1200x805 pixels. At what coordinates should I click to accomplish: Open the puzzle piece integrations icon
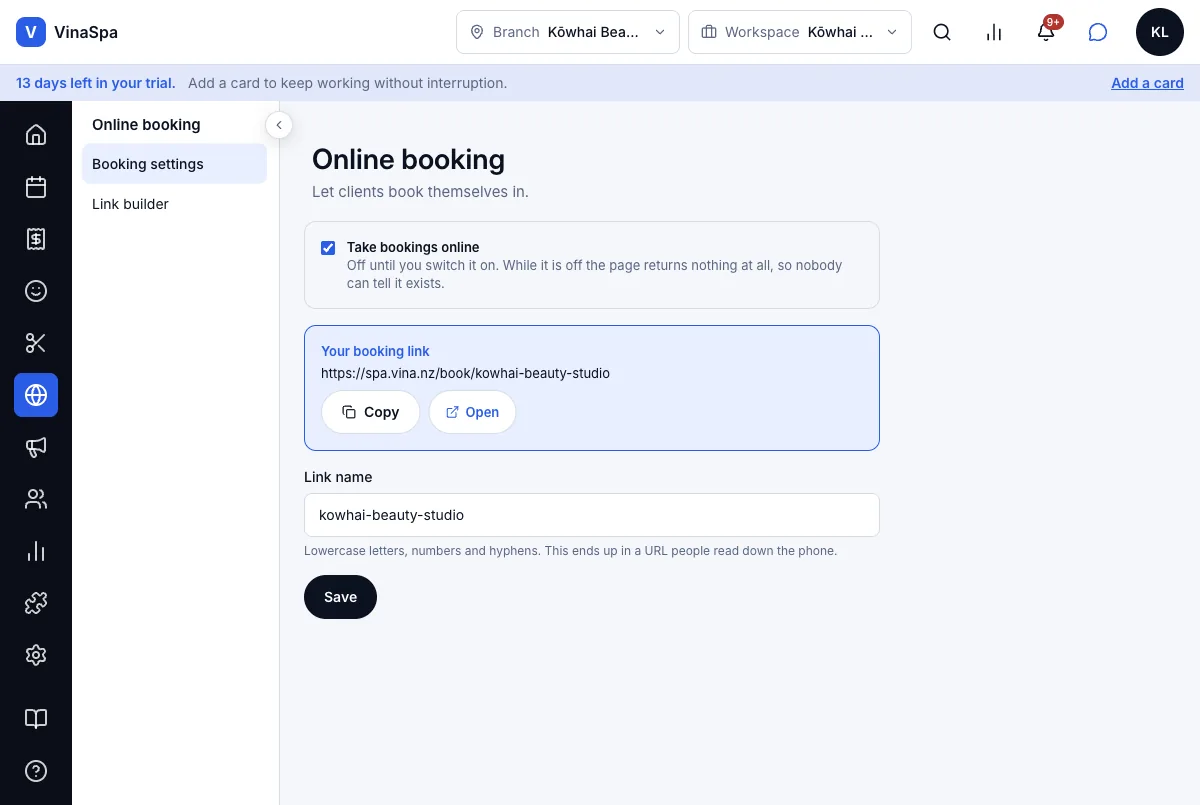coord(36,603)
